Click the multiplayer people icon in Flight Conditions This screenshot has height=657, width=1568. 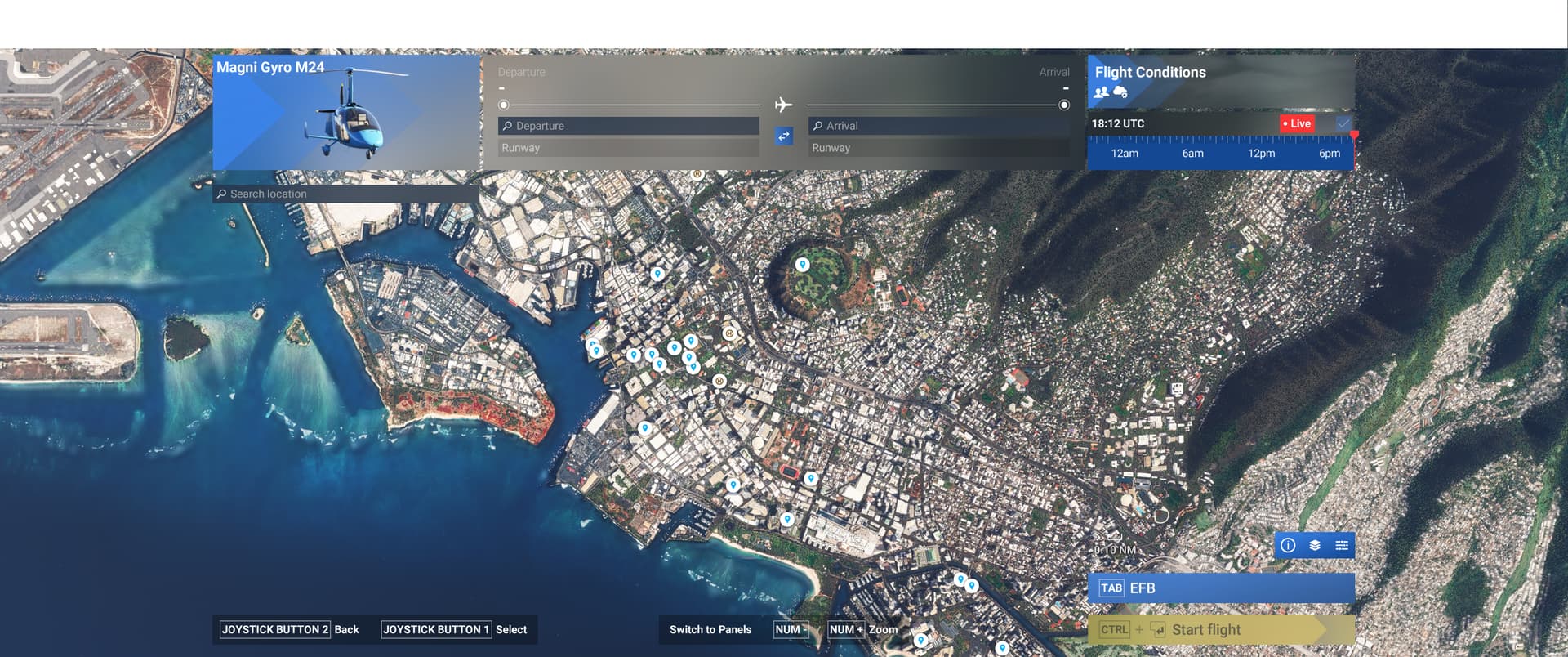[1101, 93]
